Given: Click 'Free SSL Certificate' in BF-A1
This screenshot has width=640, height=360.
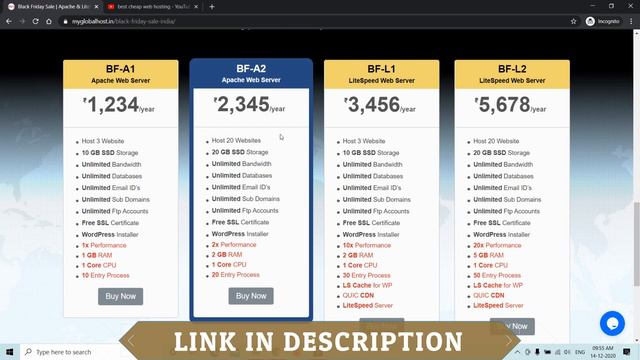Looking at the screenshot, I should pyautogui.click(x=110, y=223).
